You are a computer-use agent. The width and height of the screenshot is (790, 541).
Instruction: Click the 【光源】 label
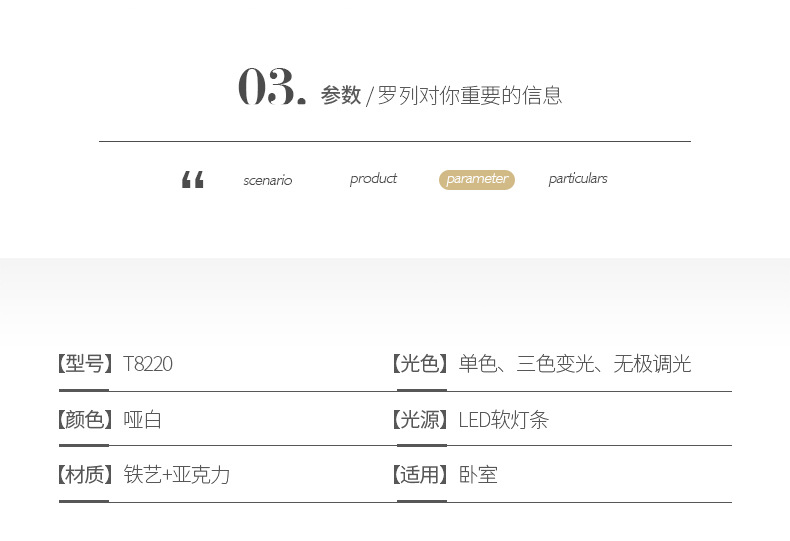(420, 419)
